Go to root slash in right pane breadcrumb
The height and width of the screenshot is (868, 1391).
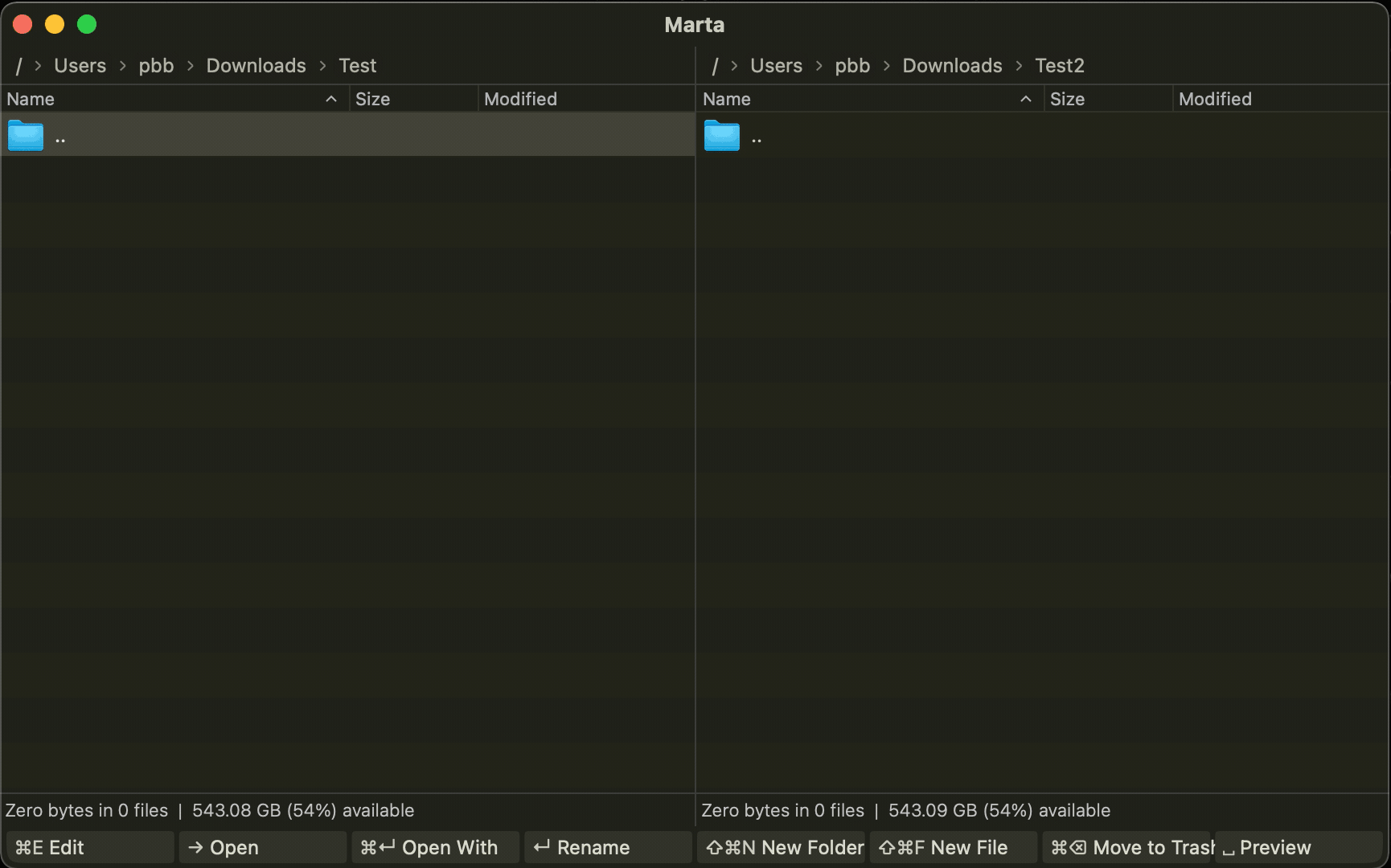tap(715, 66)
